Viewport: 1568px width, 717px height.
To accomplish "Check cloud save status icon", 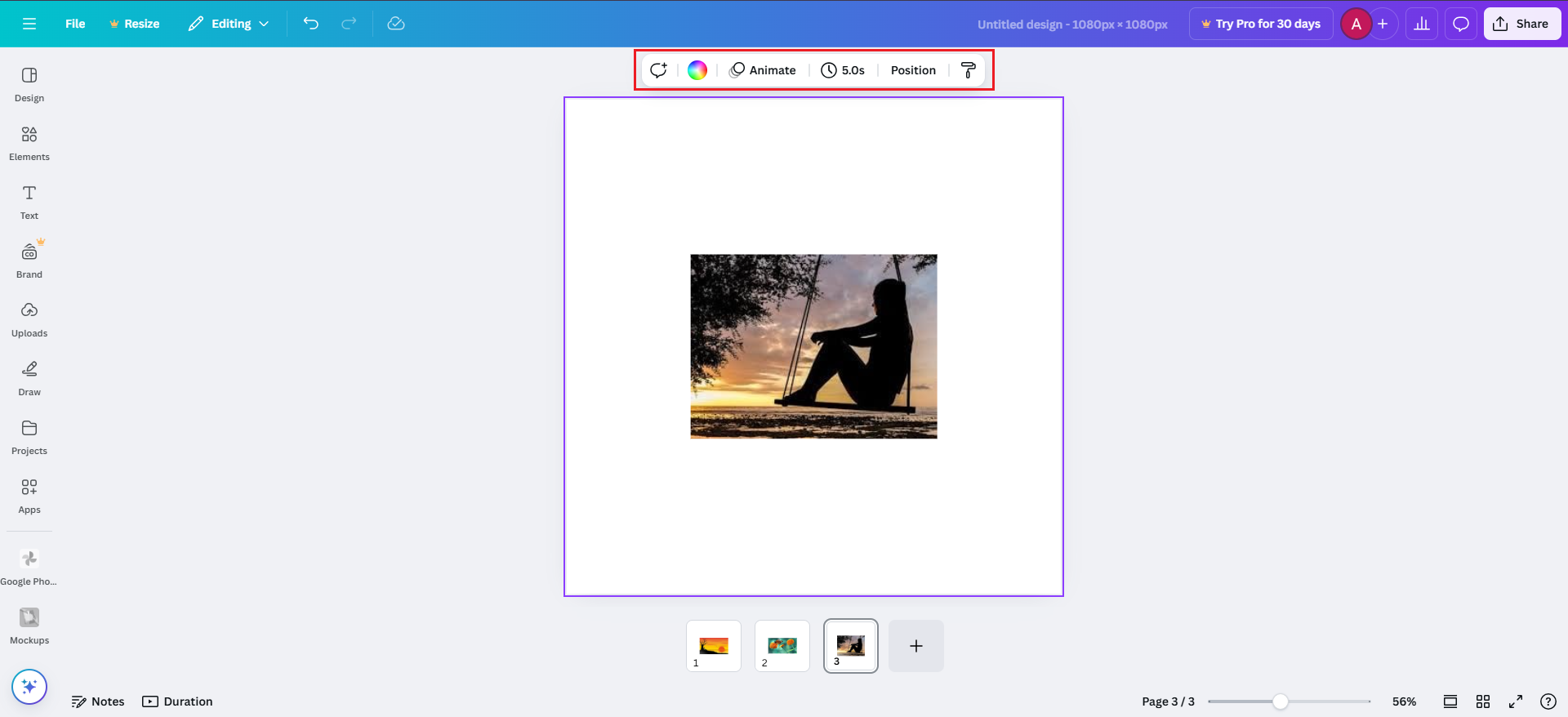I will coord(396,24).
